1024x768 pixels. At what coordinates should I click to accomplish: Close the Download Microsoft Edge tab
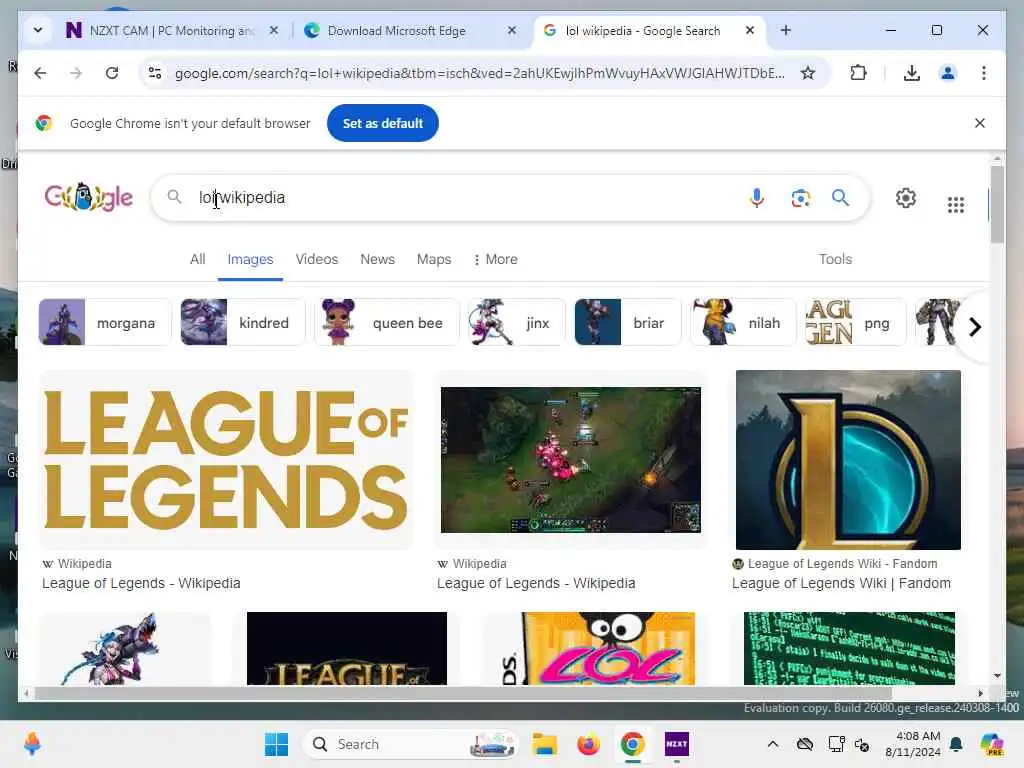pos(512,30)
